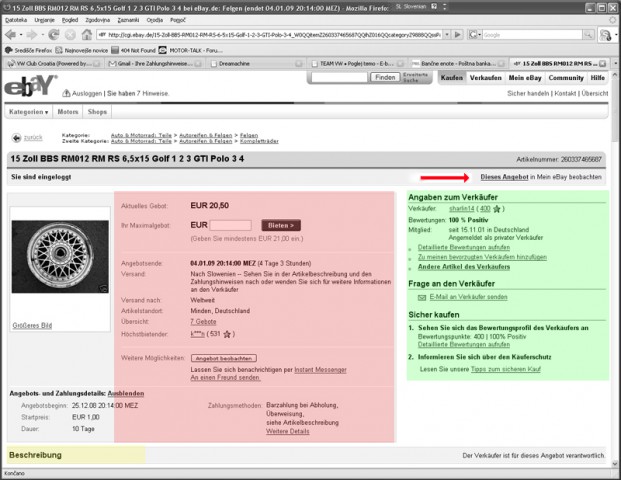The width and height of the screenshot is (621, 480).
Task: Open the 404 Not Found bookmark
Action: (133, 50)
